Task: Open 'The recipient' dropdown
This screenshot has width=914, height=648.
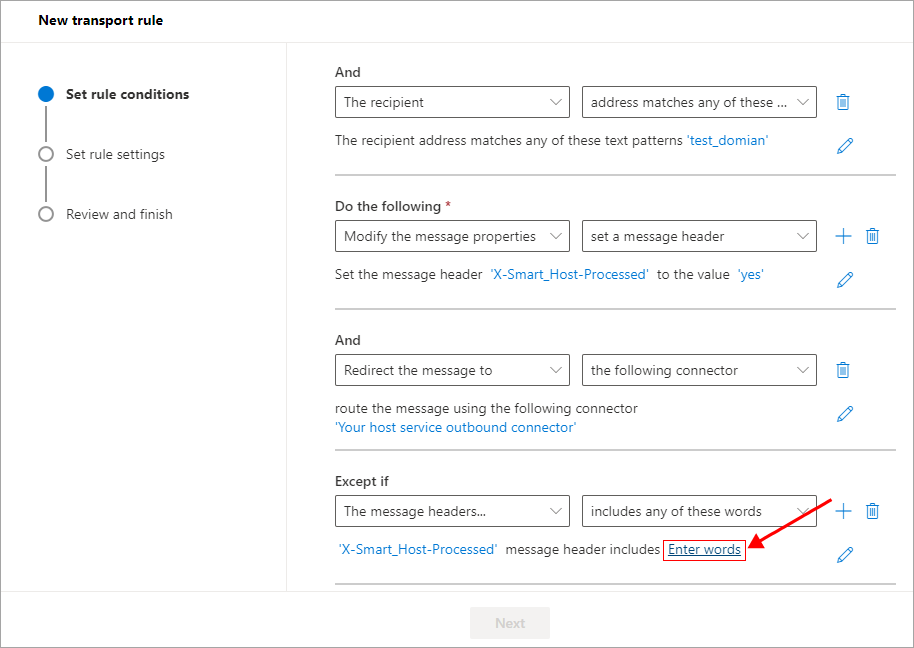Action: 452,102
